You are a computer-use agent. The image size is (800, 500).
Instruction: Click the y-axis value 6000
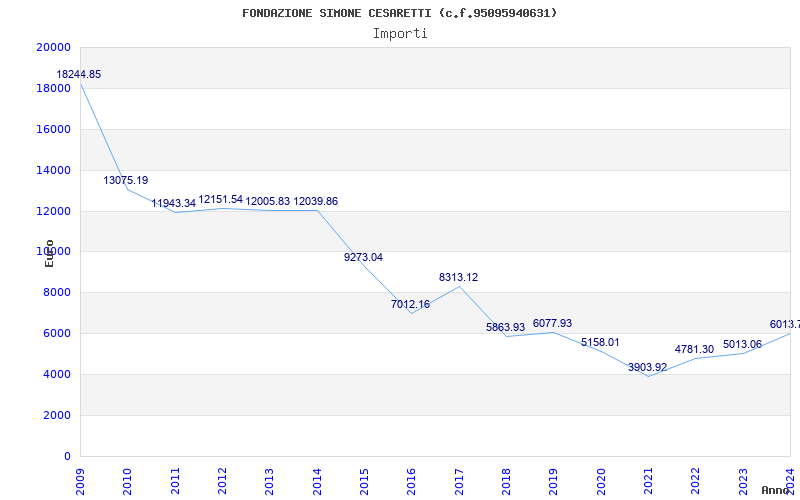point(56,333)
